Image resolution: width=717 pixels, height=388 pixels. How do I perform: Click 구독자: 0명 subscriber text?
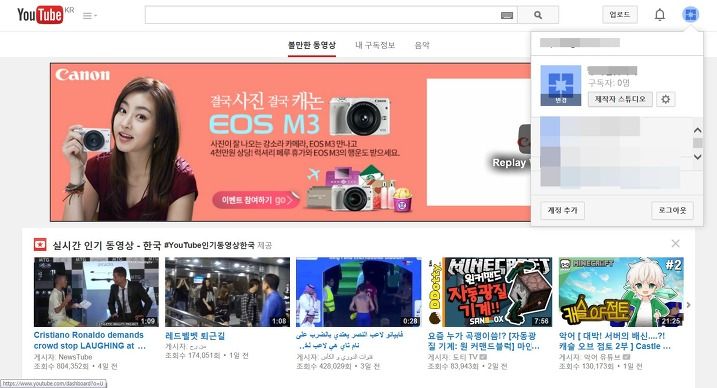[609, 83]
